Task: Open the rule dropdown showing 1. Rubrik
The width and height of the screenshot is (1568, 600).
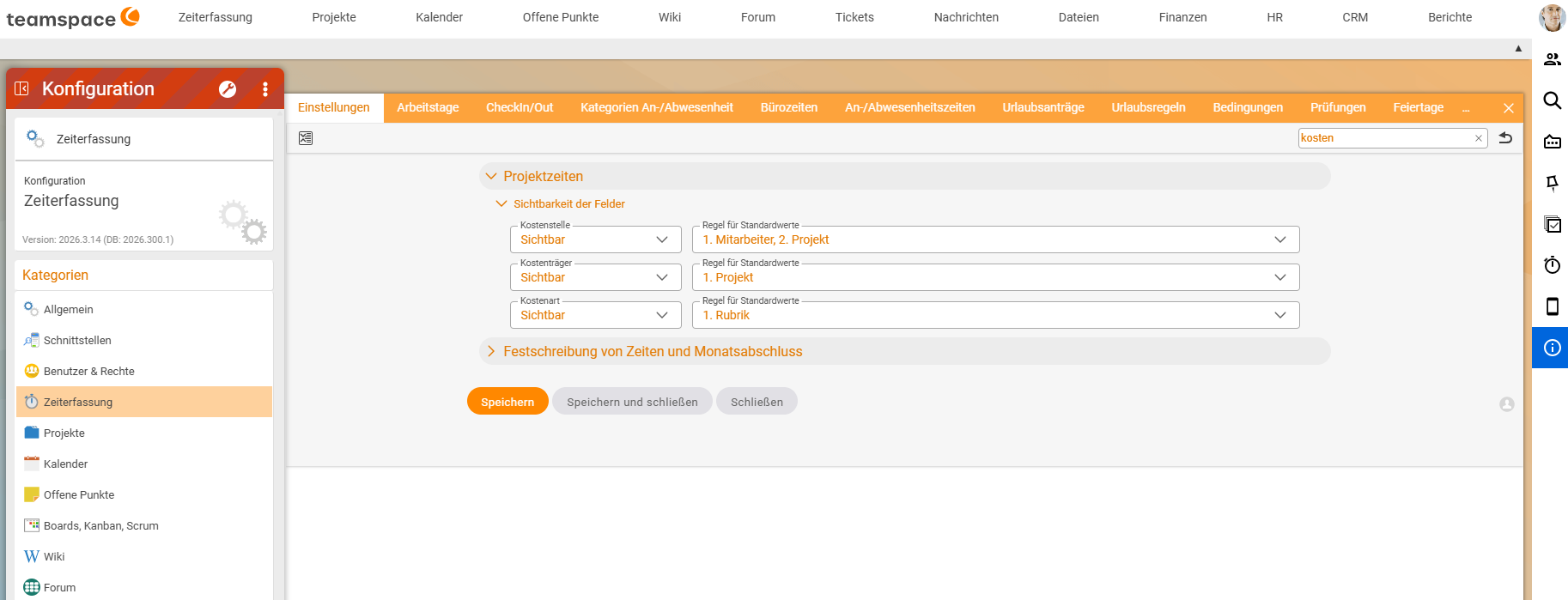Action: click(x=995, y=315)
